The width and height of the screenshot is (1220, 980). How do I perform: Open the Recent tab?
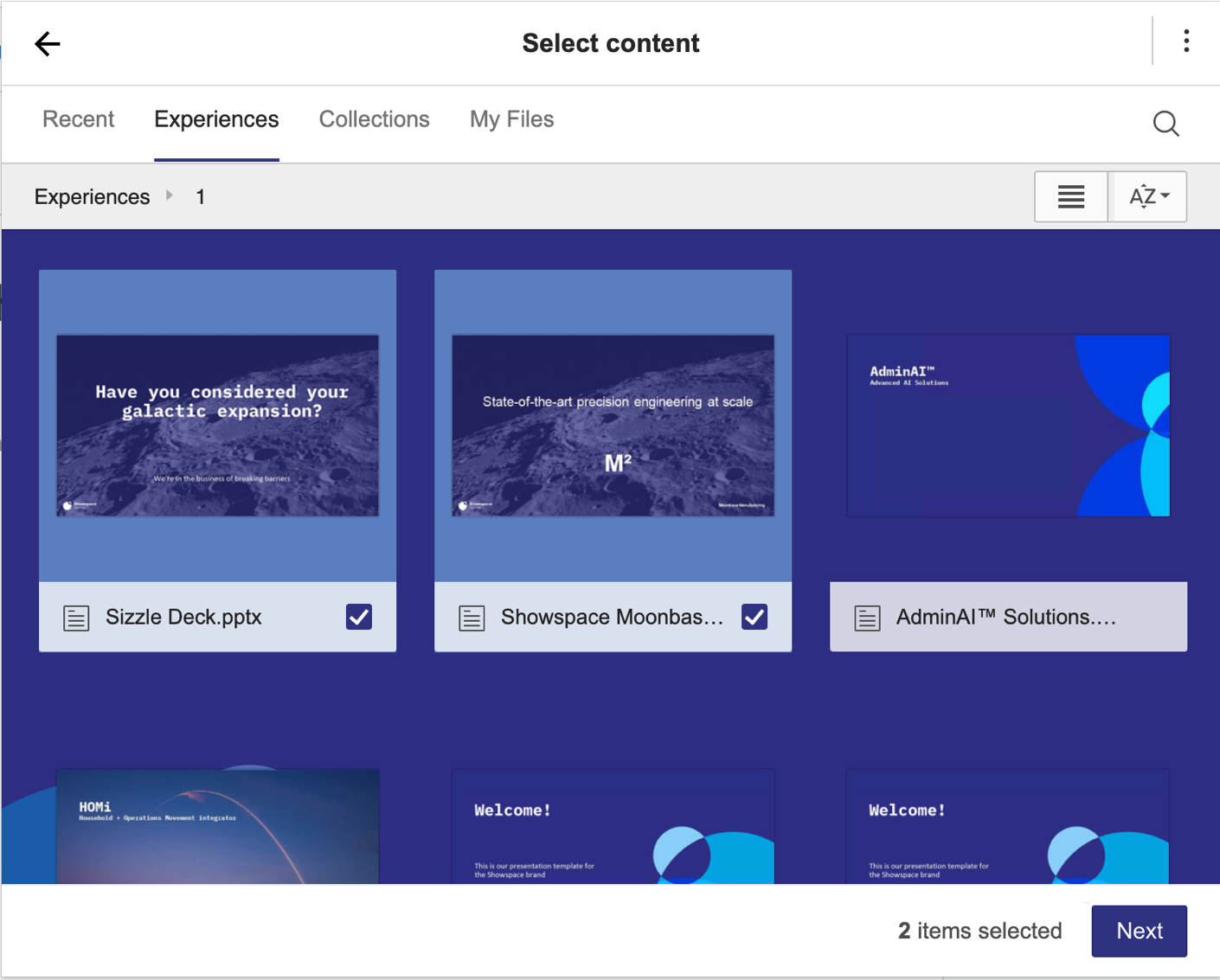tap(78, 119)
